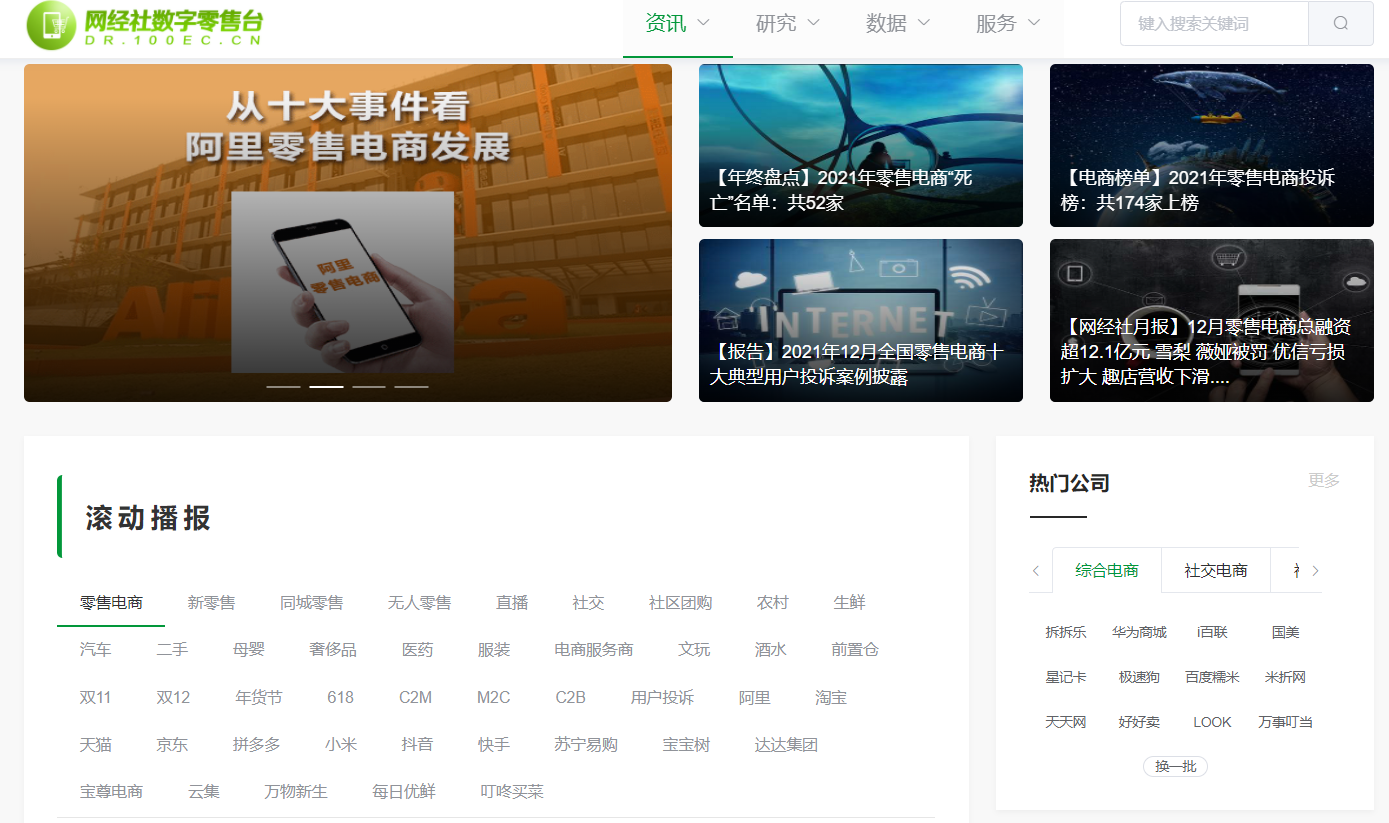Screen dimensions: 1389x823
Task: Open the 数据 dropdown menu
Action: pos(897,24)
